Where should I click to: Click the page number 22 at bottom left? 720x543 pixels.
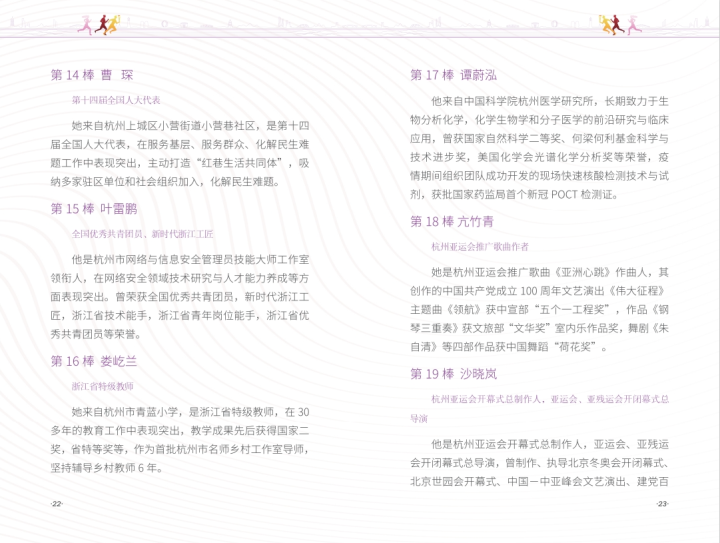(x=56, y=504)
